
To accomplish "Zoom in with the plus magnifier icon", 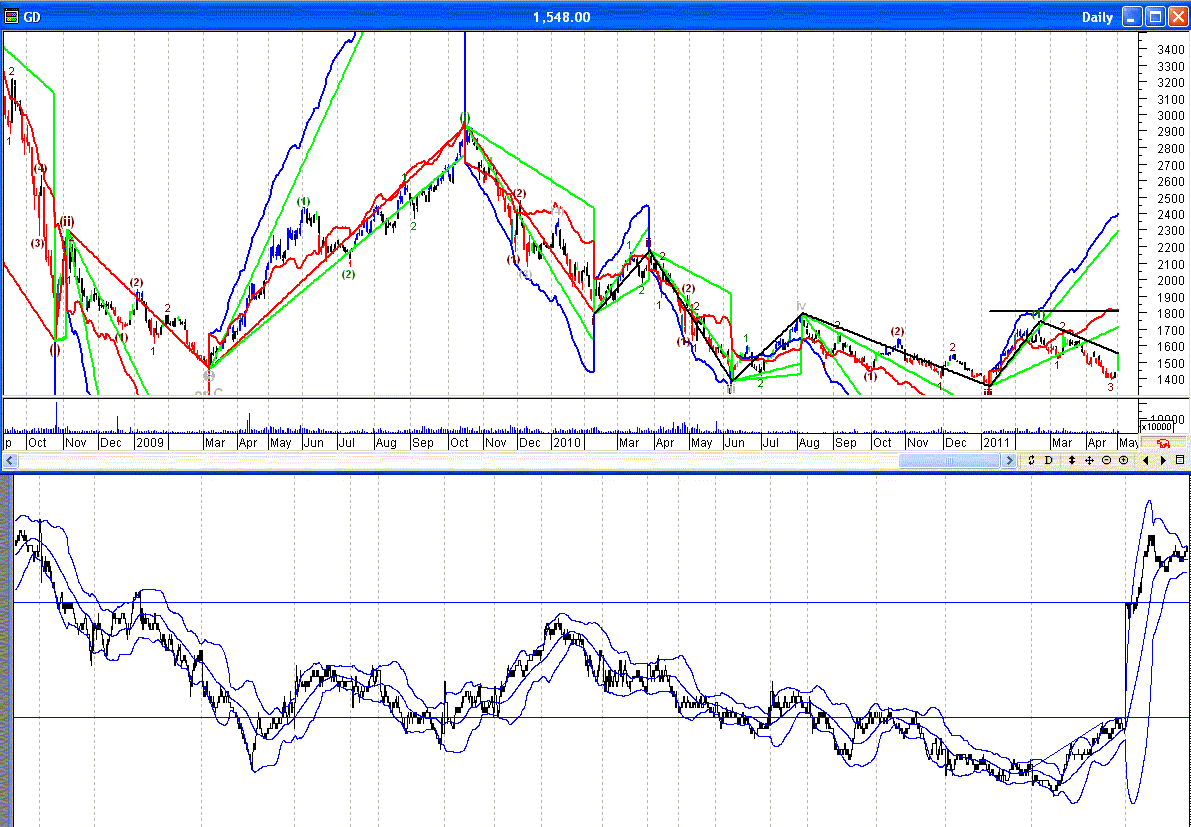I will [x=1123, y=460].
